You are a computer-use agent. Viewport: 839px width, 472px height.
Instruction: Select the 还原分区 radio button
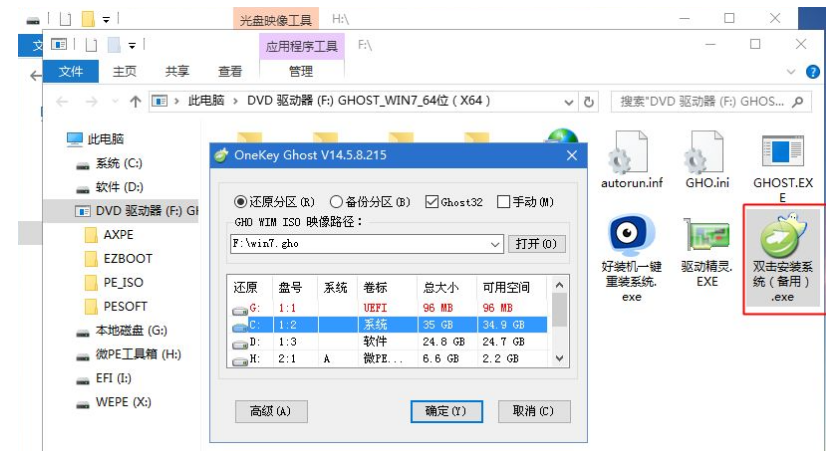[240, 202]
